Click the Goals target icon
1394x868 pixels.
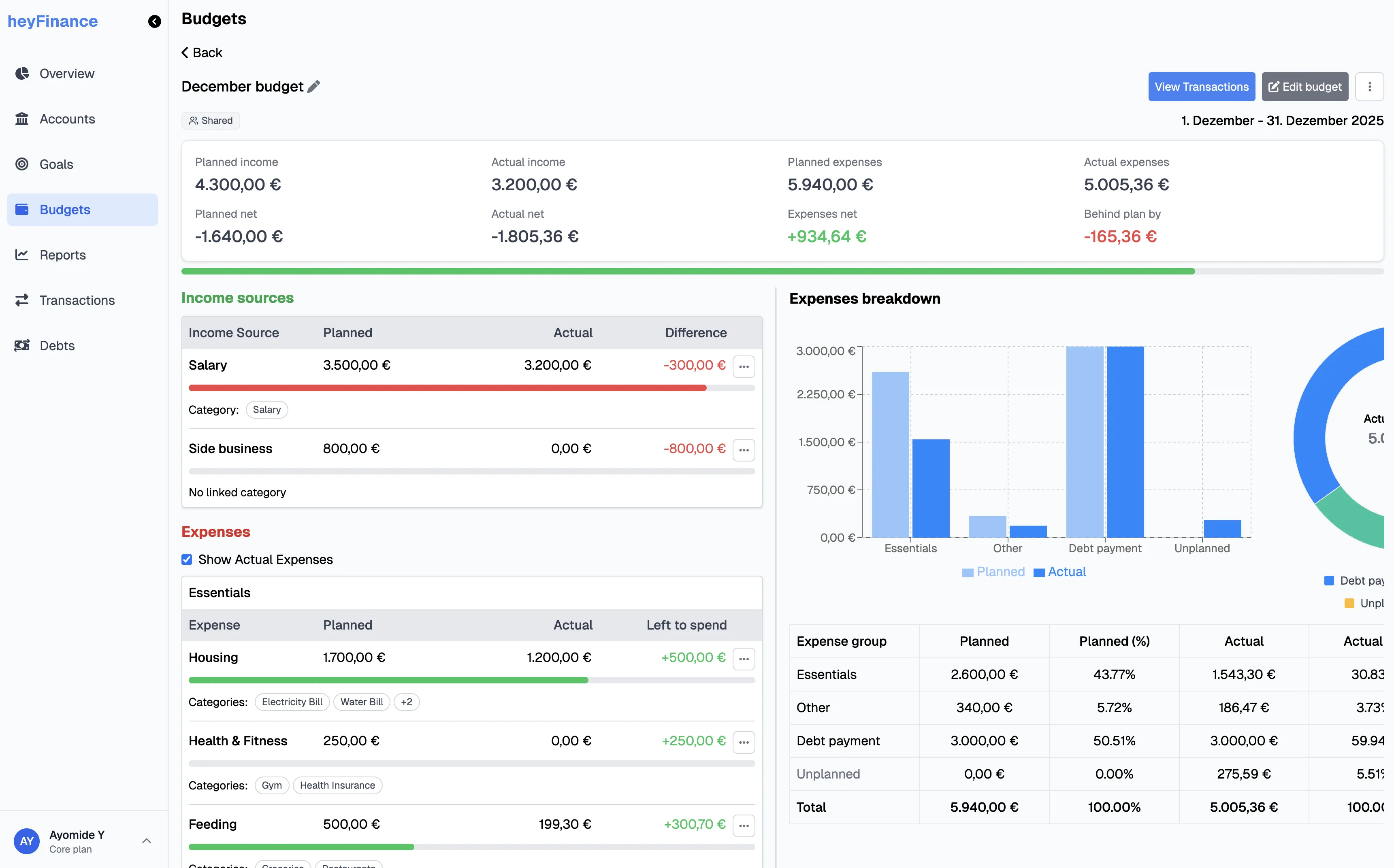point(22,164)
